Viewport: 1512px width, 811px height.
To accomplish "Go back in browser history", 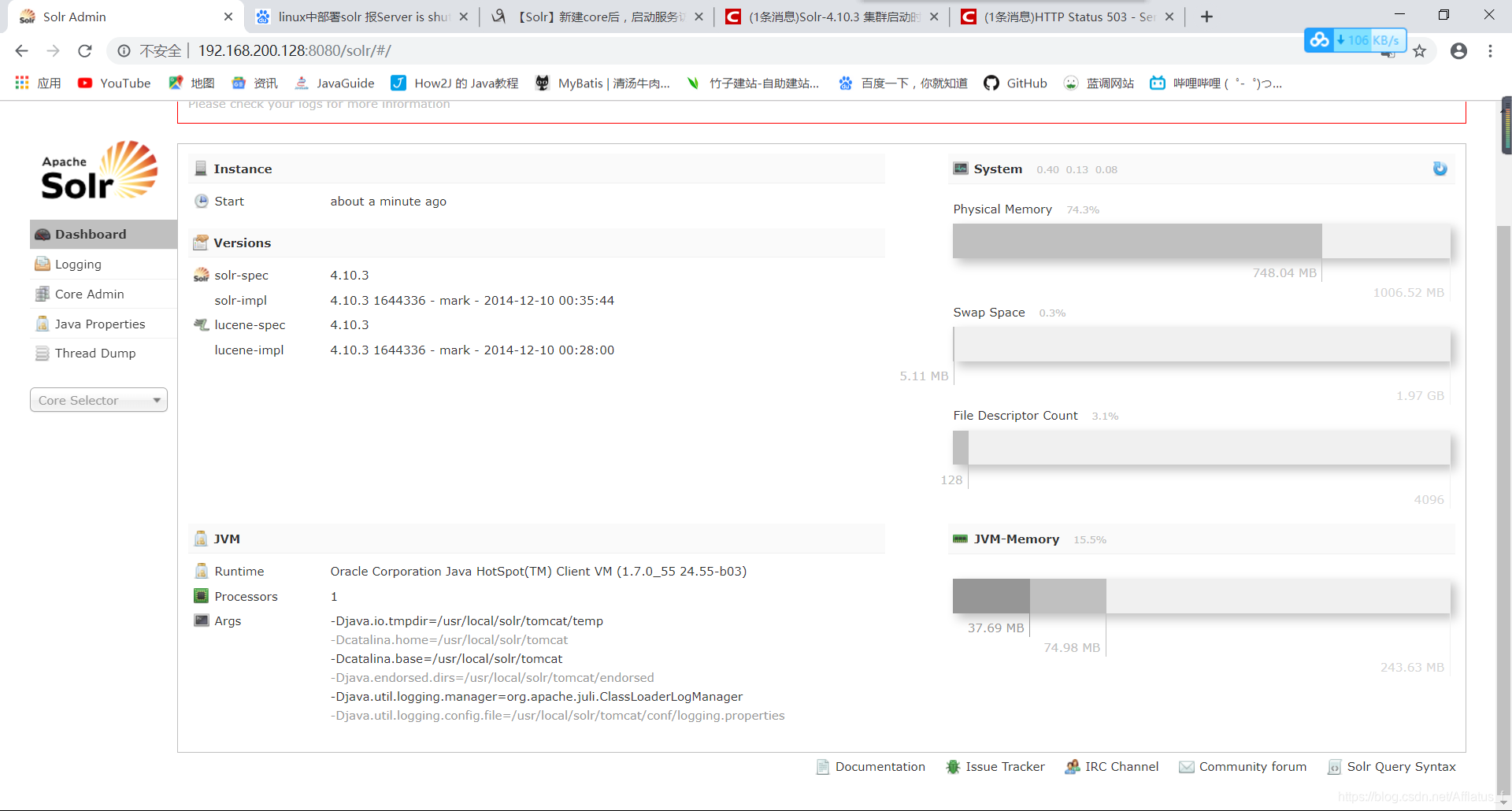I will pos(21,50).
